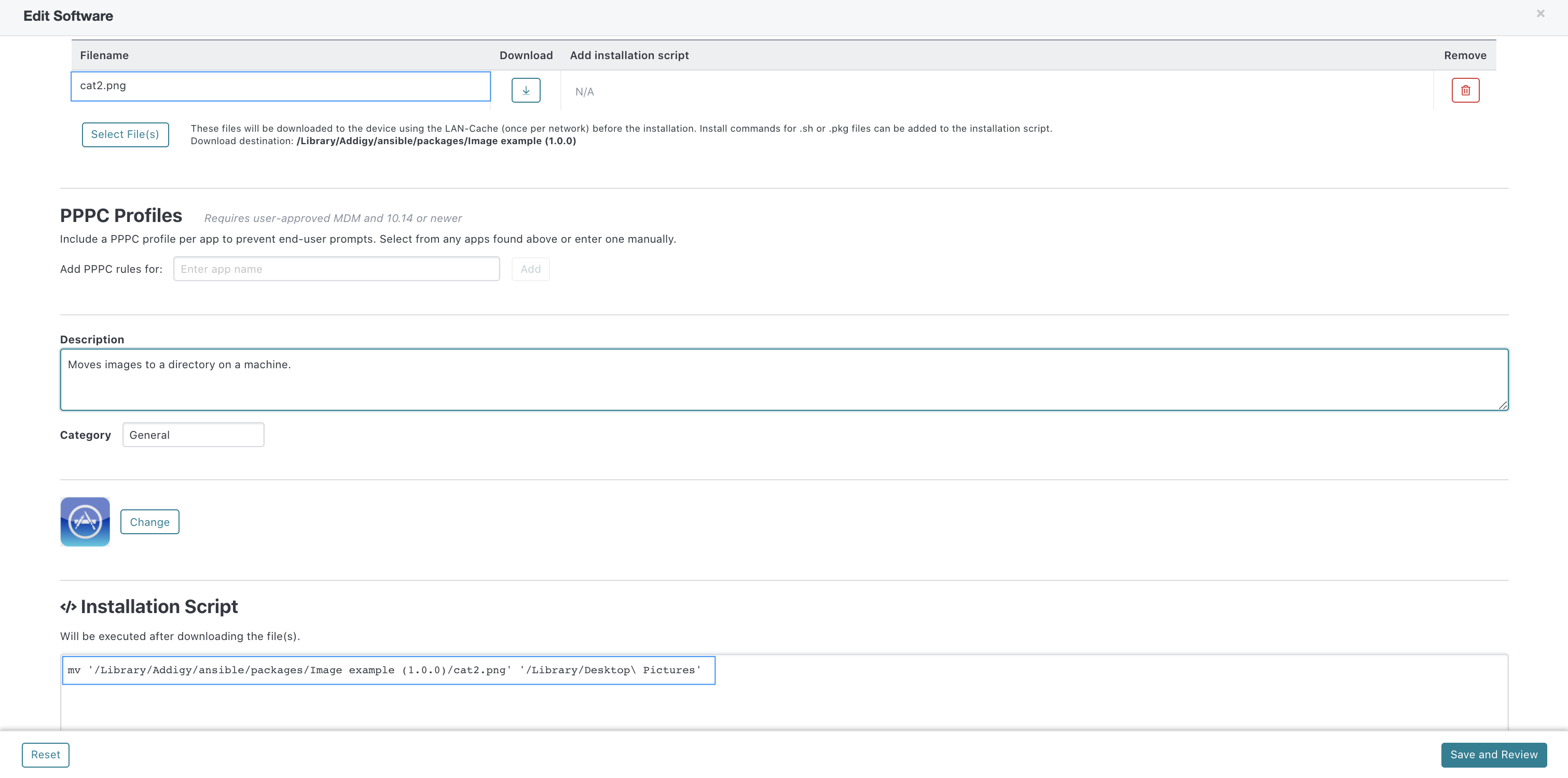Close the Edit Software dialog
Screen dimensions: 1568x778
[1540, 13]
